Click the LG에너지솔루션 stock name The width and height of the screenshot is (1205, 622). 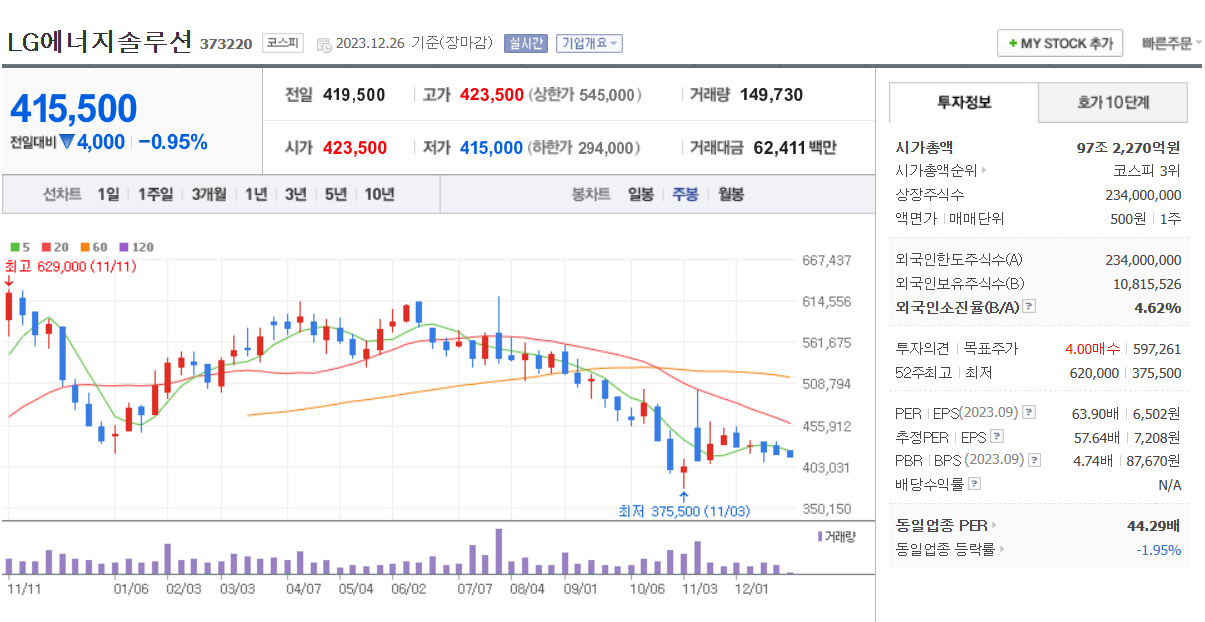[x=99, y=43]
